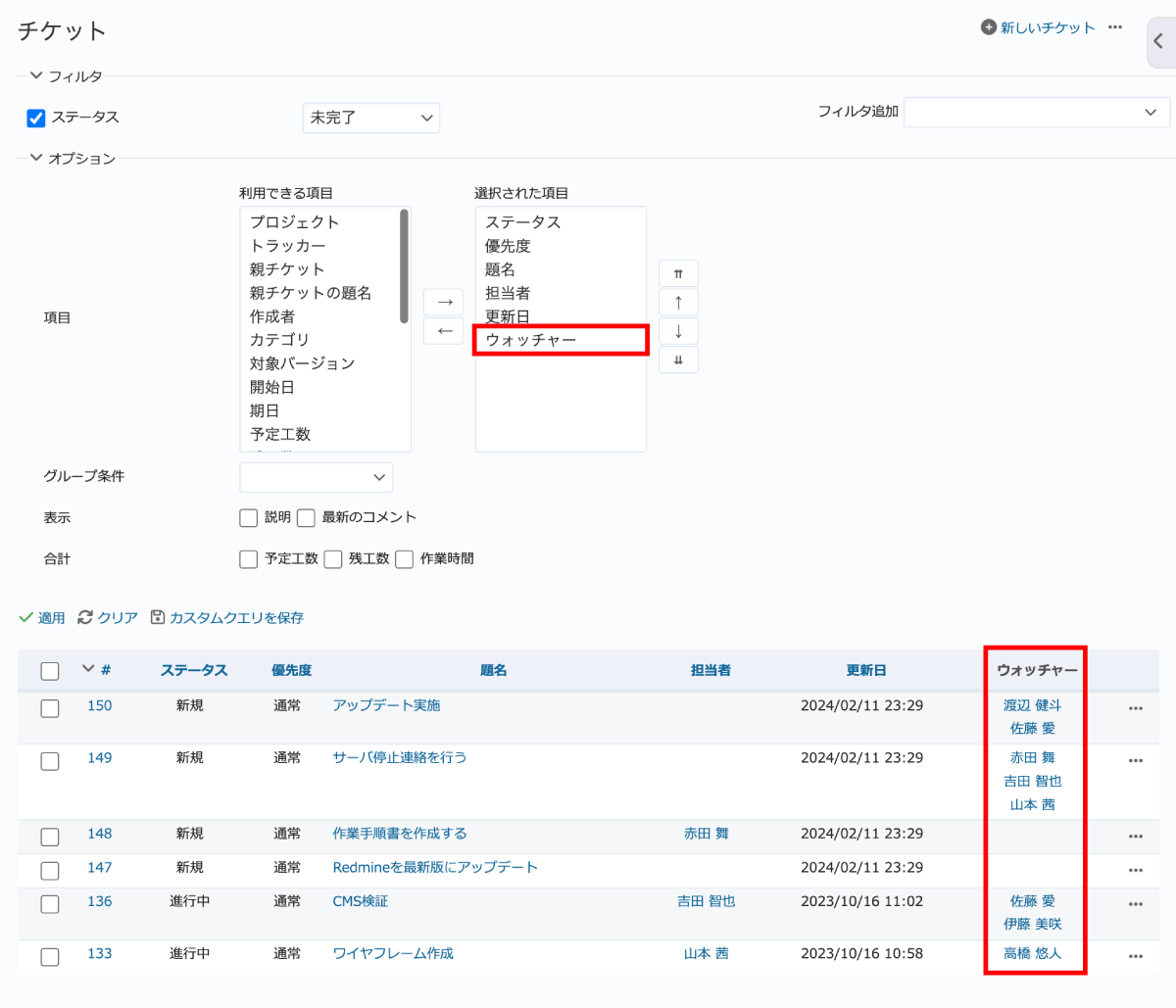
Task: Open the フィルタ追加 dropdown
Action: click(1035, 112)
